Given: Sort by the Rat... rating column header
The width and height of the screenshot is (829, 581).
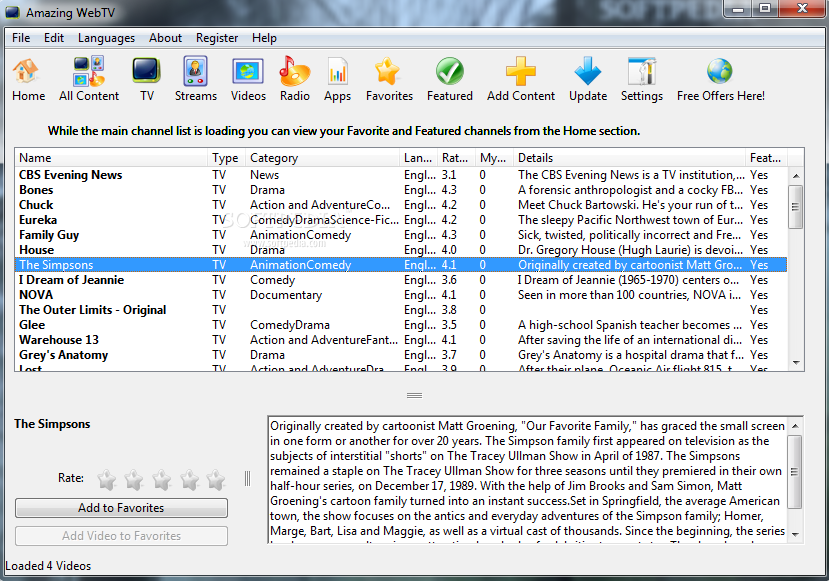Looking at the screenshot, I should click(456, 158).
